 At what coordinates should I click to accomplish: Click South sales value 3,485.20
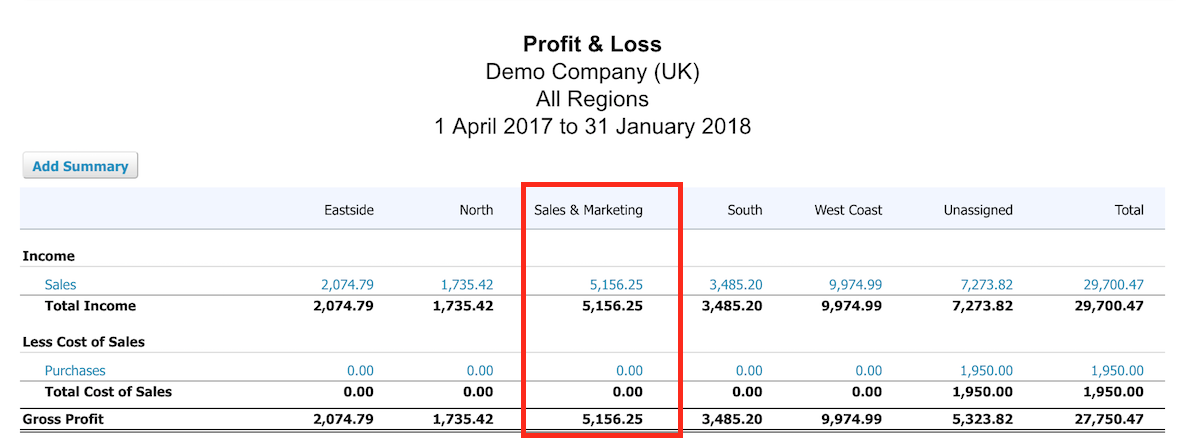tap(735, 285)
